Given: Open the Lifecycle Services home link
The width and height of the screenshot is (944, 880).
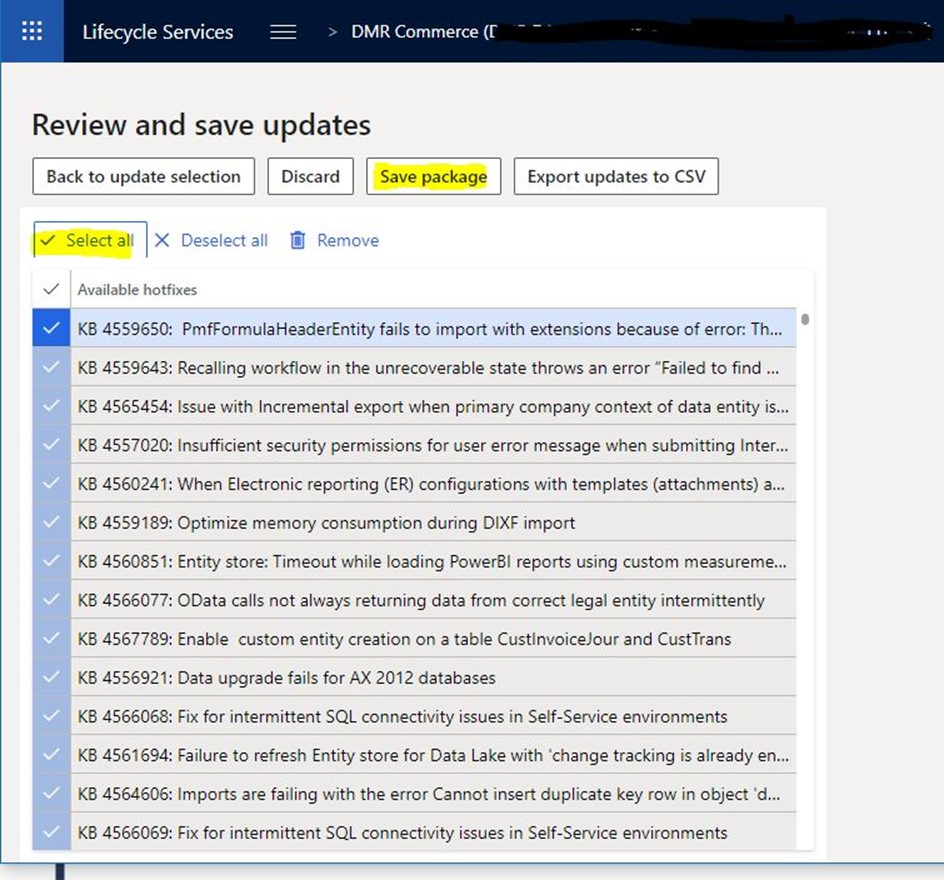Looking at the screenshot, I should click(158, 32).
